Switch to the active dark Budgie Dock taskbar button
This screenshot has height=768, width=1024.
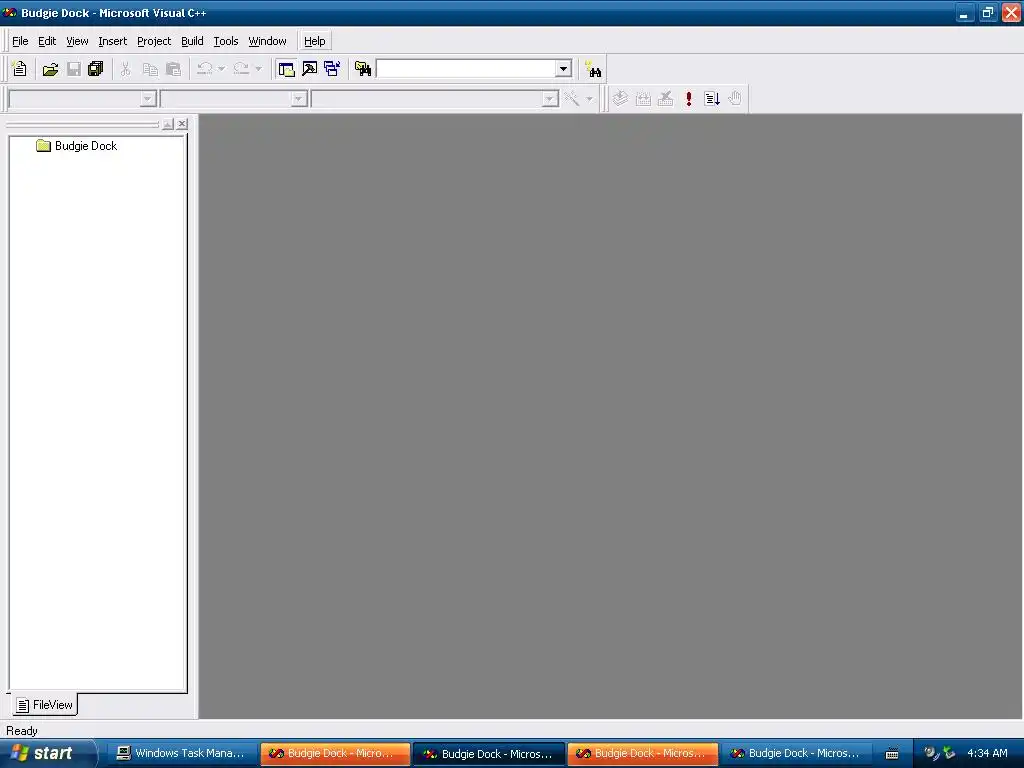point(489,754)
